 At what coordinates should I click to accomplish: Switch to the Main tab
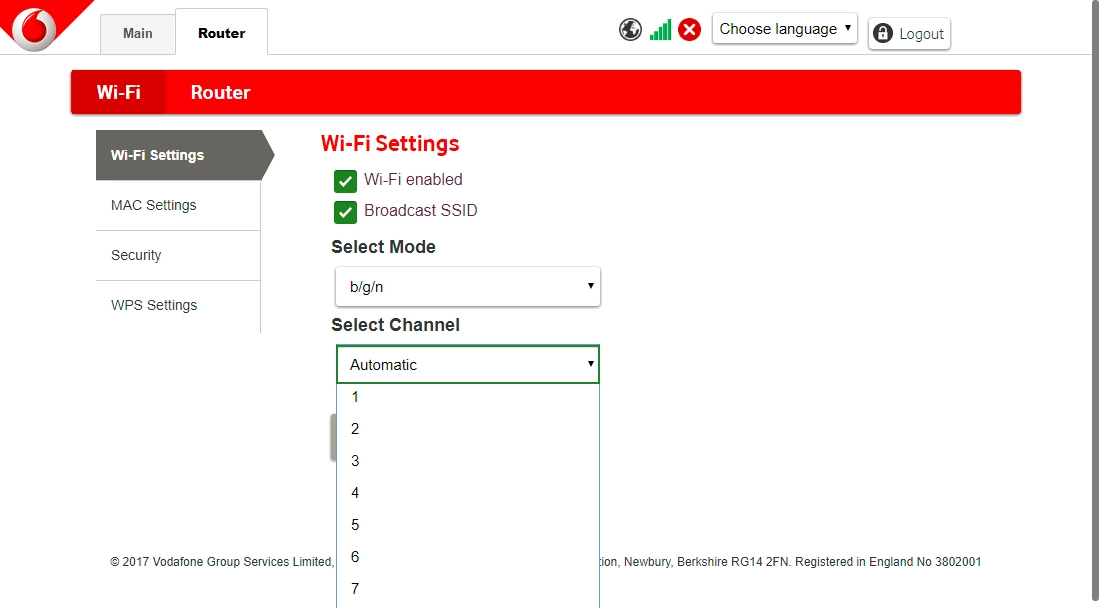point(137,32)
